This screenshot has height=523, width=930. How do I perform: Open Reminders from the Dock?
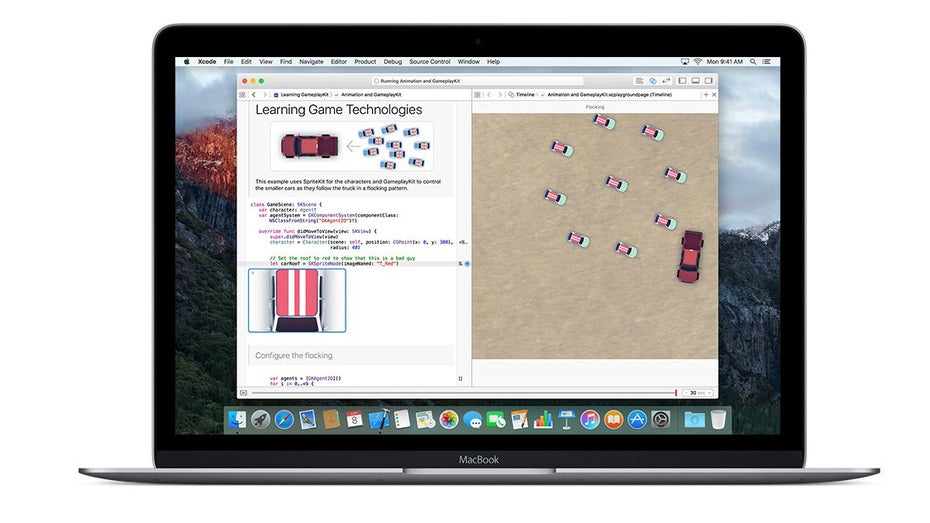[402, 420]
